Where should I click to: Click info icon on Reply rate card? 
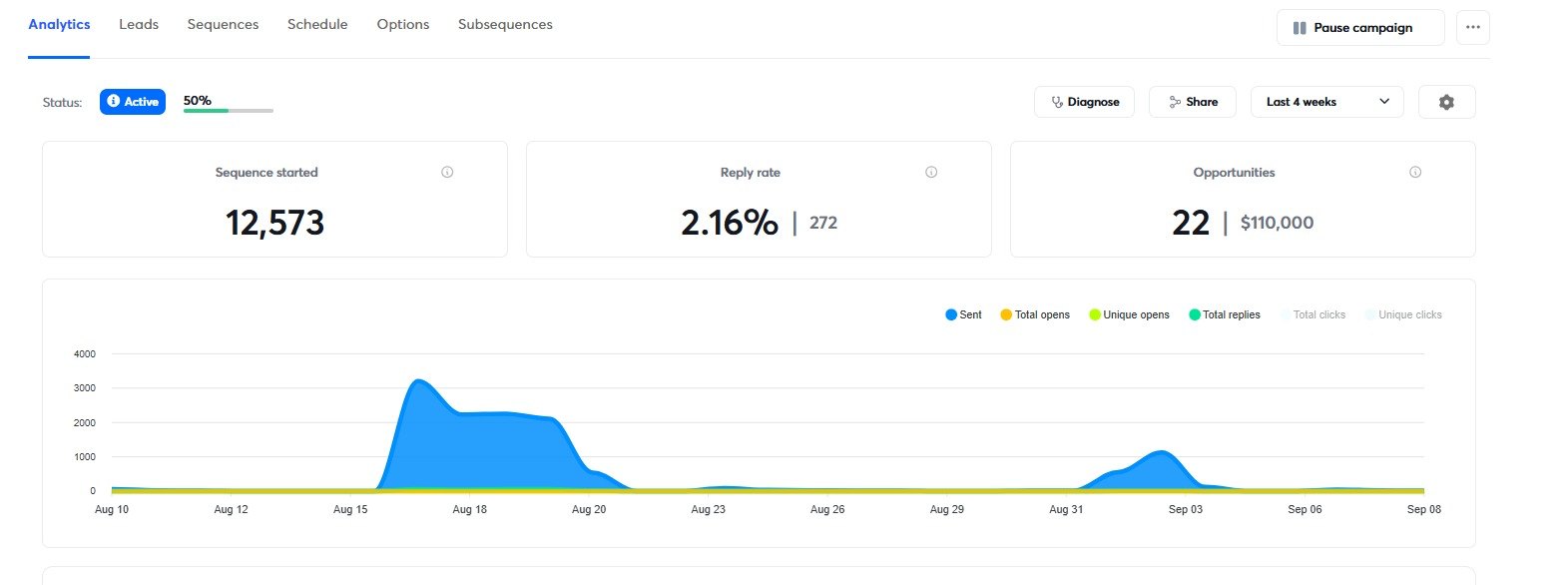(x=931, y=172)
